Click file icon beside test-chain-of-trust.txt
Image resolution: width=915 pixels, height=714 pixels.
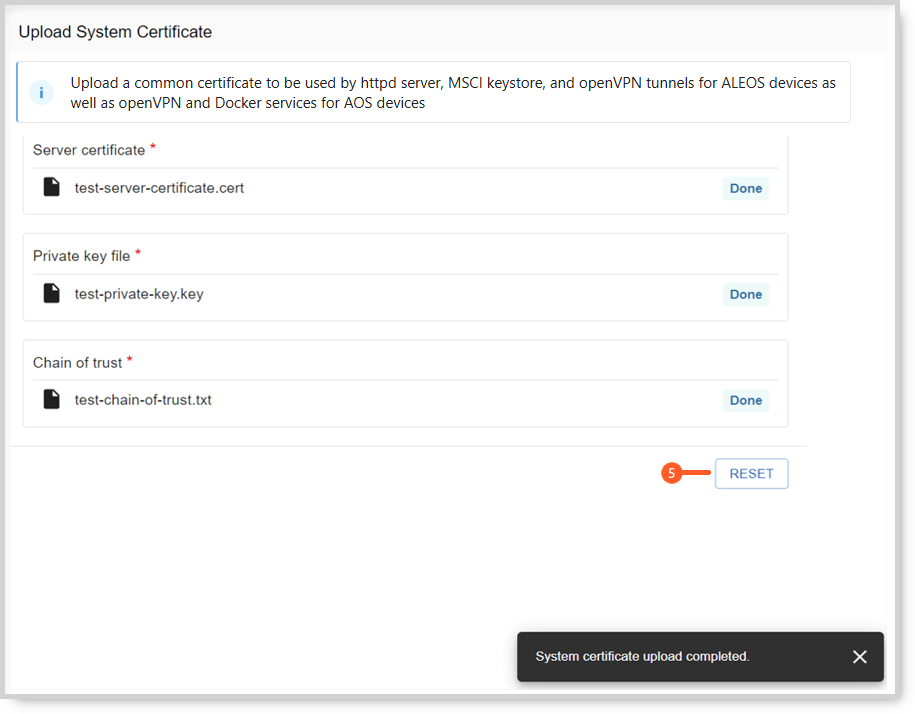[x=52, y=400]
